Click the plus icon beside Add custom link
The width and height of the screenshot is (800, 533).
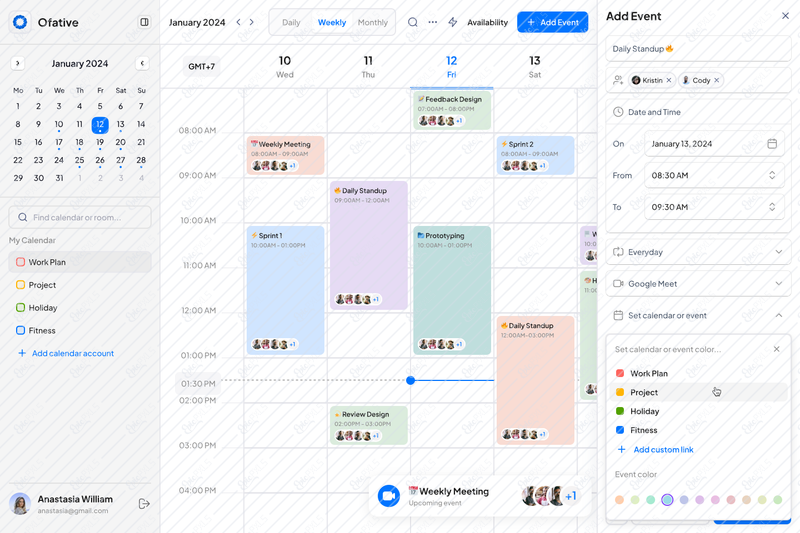click(621, 449)
